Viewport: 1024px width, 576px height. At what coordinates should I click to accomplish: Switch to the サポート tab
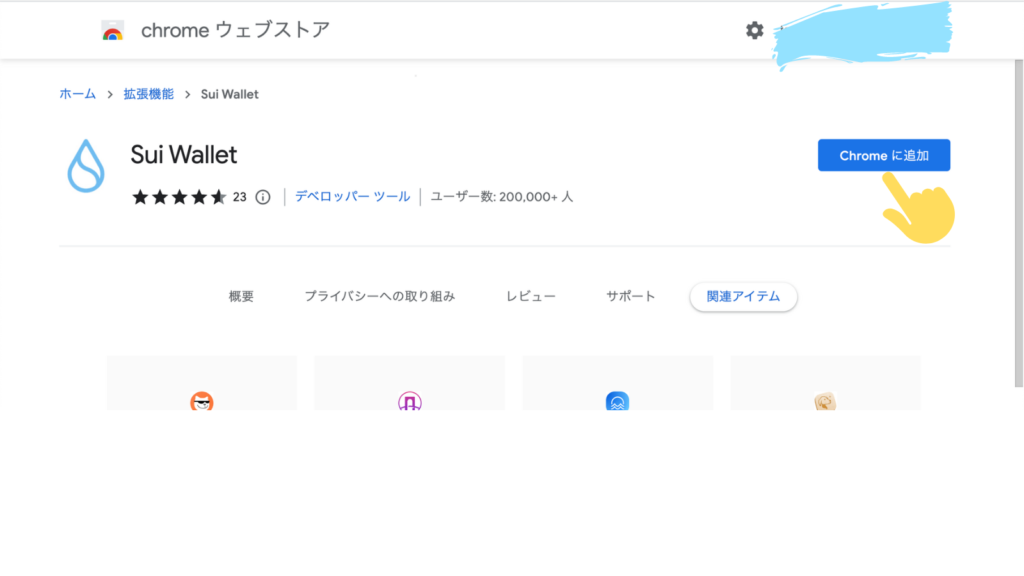coord(630,296)
